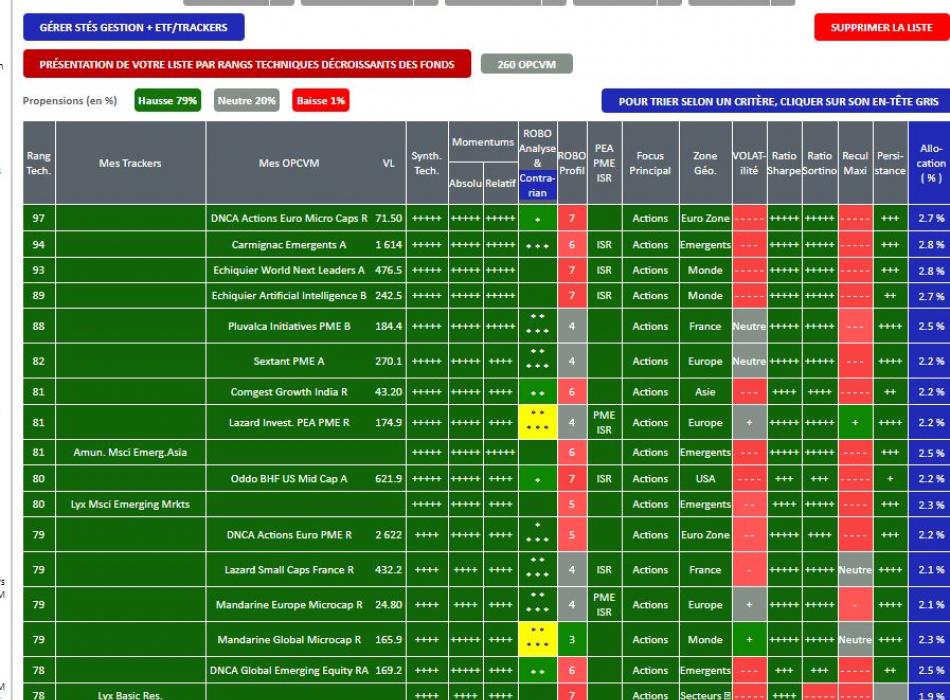Sort by Rang Tech. column header
This screenshot has width=950, height=700.
point(39,163)
